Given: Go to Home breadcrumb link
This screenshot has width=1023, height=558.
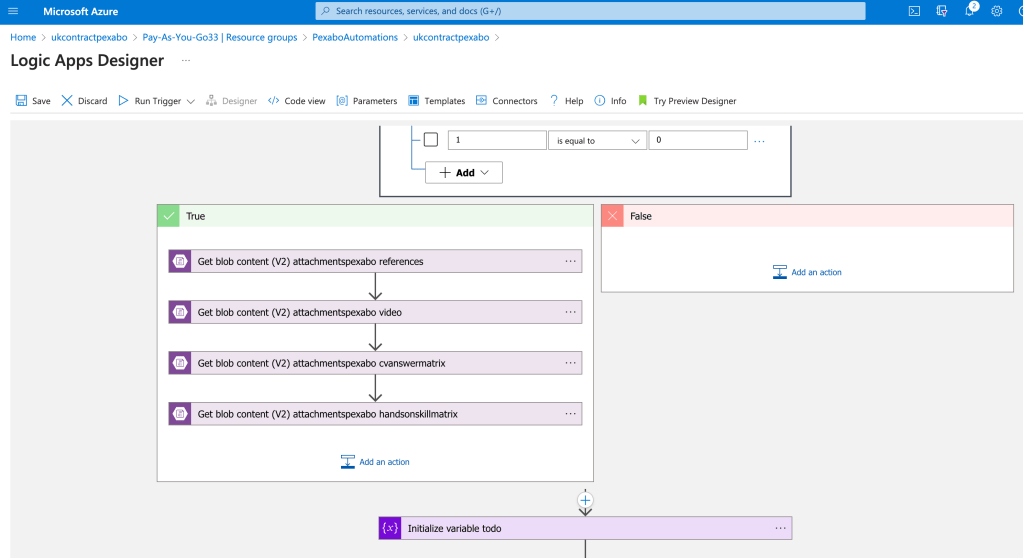Looking at the screenshot, I should [x=23, y=37].
